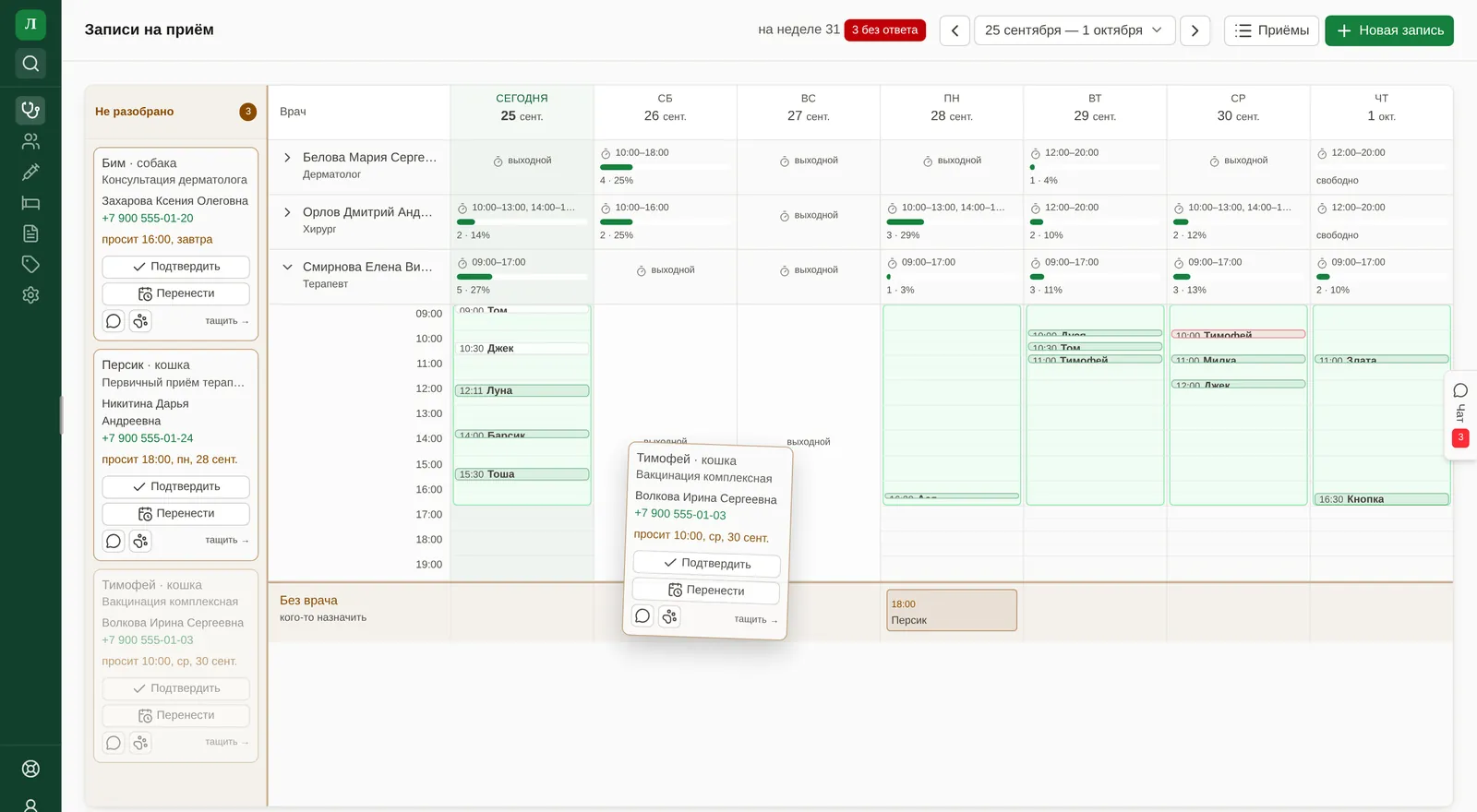The height and width of the screenshot is (812, 1477).
Task: Open the «16:30 Кнопка» appointment on Thursday
Action: click(1381, 499)
